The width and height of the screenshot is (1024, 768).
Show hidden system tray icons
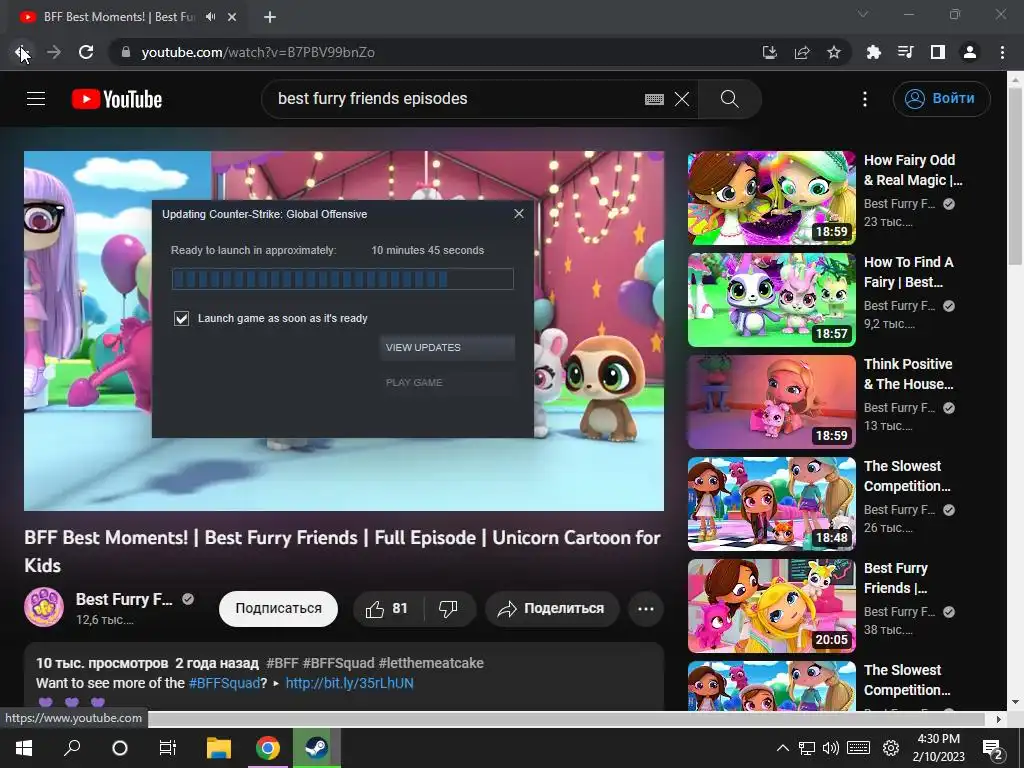(x=782, y=748)
